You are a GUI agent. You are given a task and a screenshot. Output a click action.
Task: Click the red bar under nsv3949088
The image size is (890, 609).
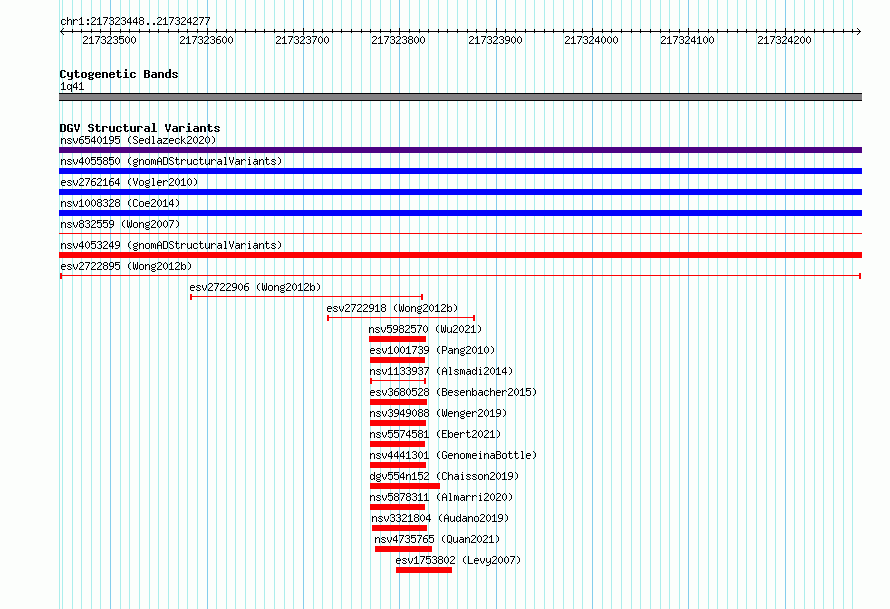click(x=398, y=423)
